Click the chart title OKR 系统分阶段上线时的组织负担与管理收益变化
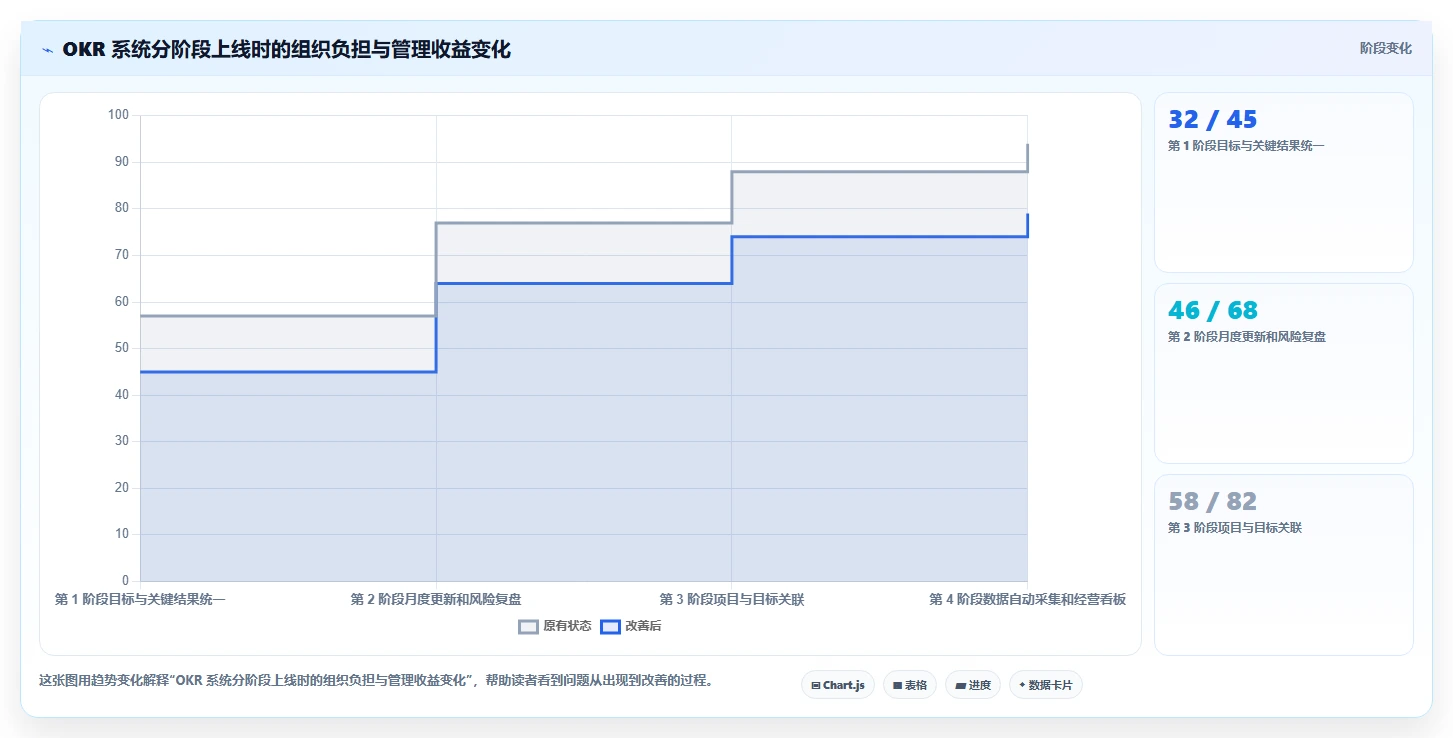Viewport: 1453px width, 738px height. pyautogui.click(x=286, y=50)
